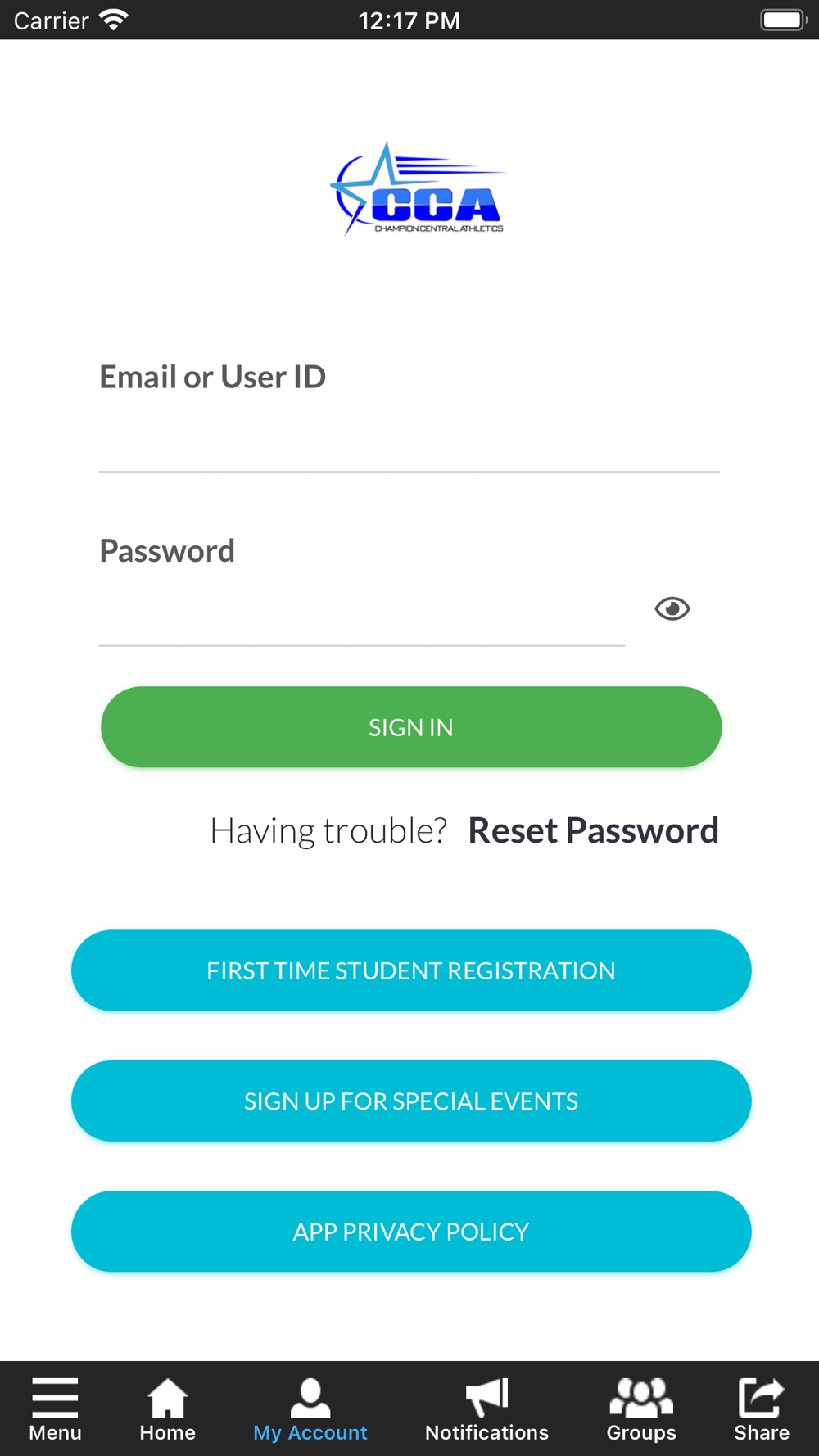Tap the 12:17 PM clock

pos(409,20)
